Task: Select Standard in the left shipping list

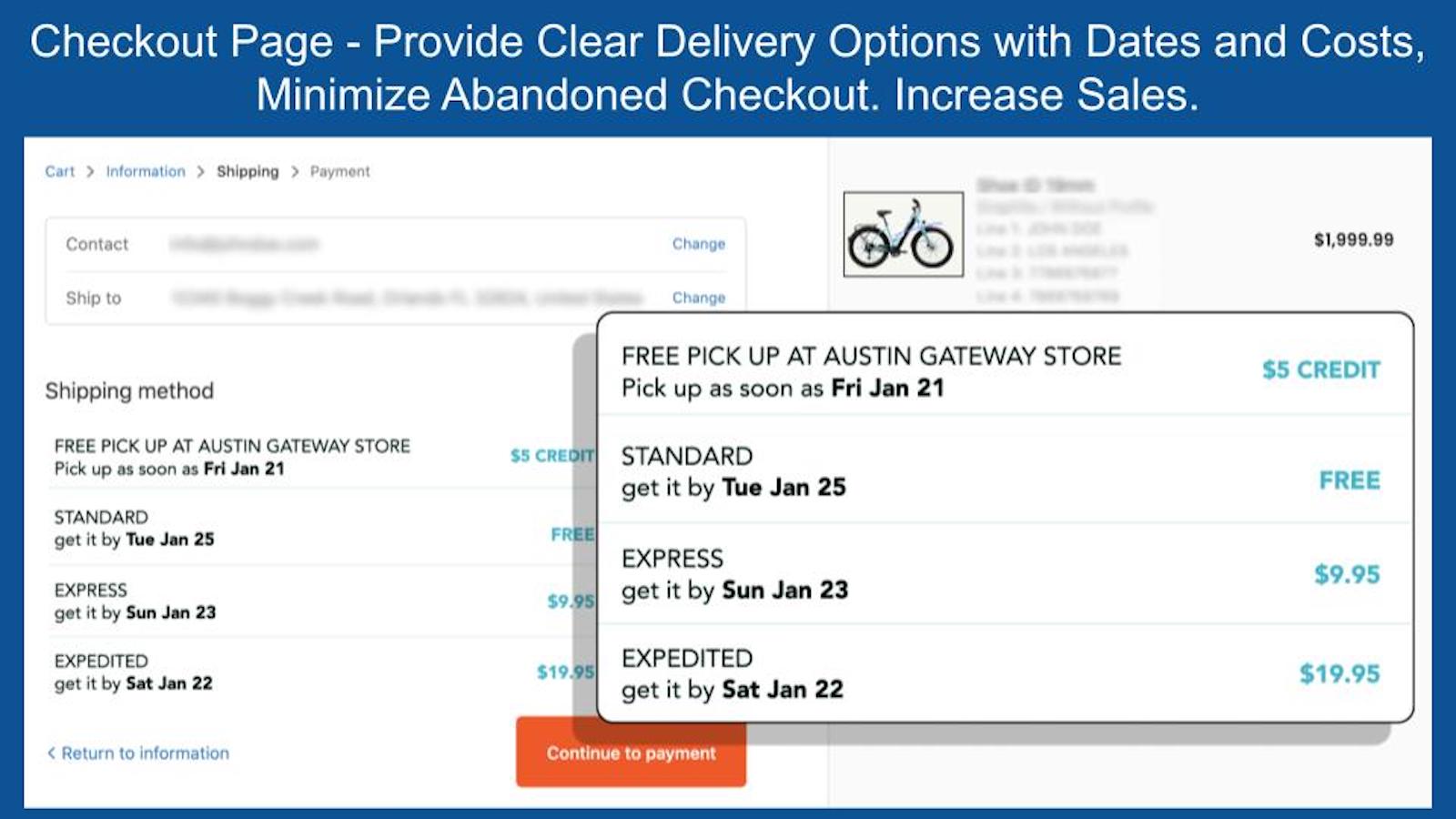Action: click(134, 529)
